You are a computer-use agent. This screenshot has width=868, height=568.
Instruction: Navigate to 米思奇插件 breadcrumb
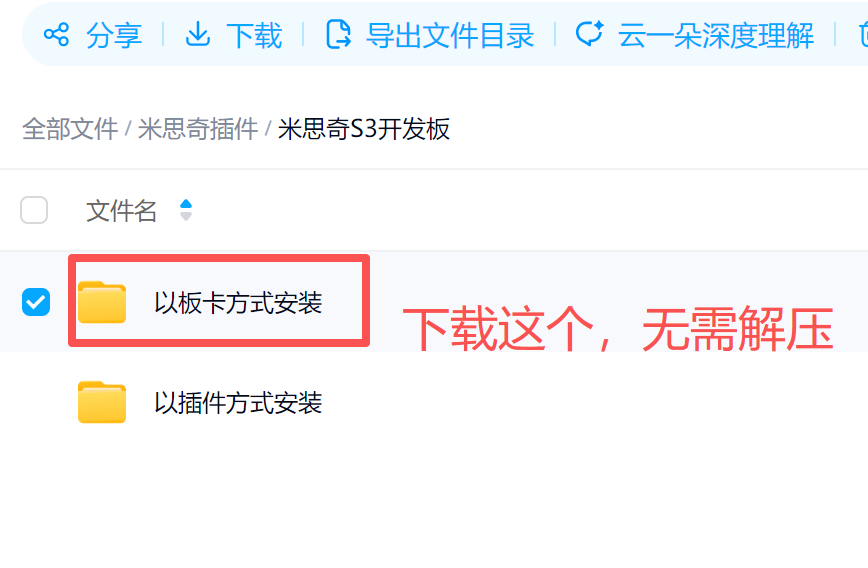pos(198,129)
